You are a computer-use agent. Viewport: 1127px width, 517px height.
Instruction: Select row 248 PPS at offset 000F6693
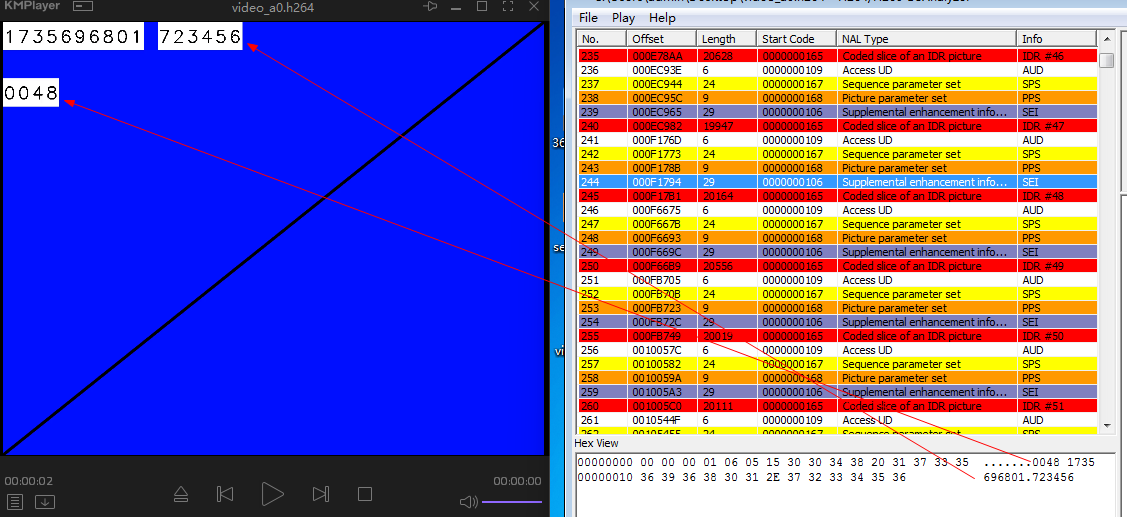(x=837, y=238)
